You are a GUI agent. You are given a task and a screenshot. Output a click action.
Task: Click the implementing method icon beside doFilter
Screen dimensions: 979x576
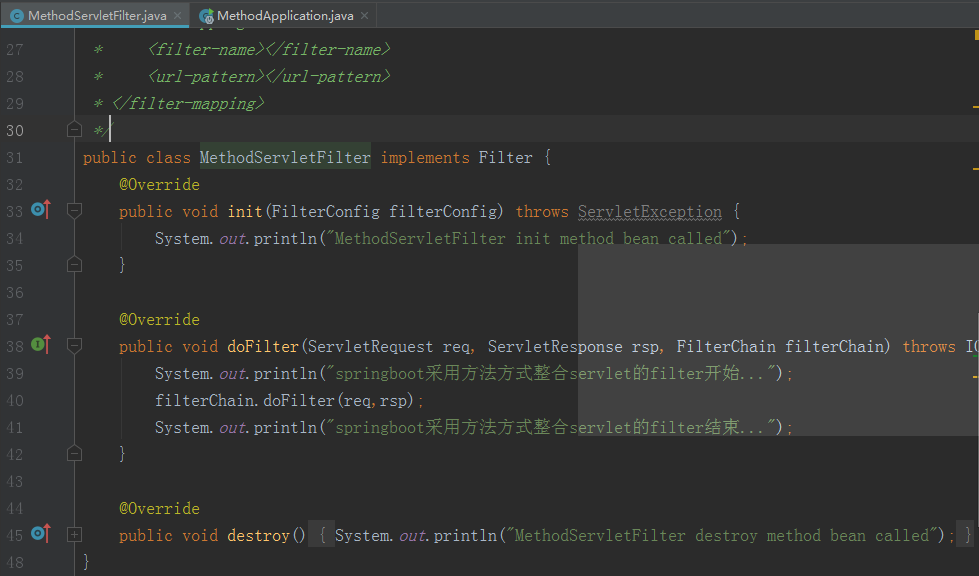[x=38, y=345]
